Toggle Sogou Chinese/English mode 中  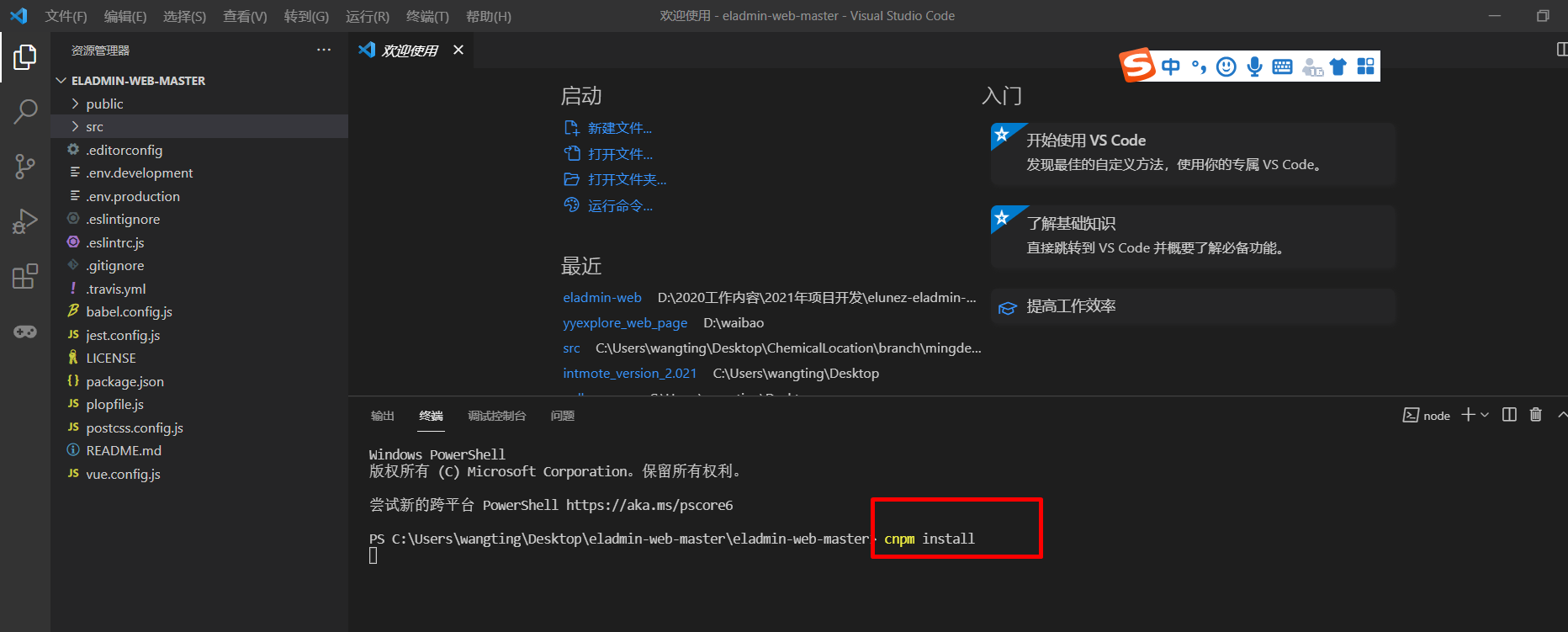click(1170, 66)
